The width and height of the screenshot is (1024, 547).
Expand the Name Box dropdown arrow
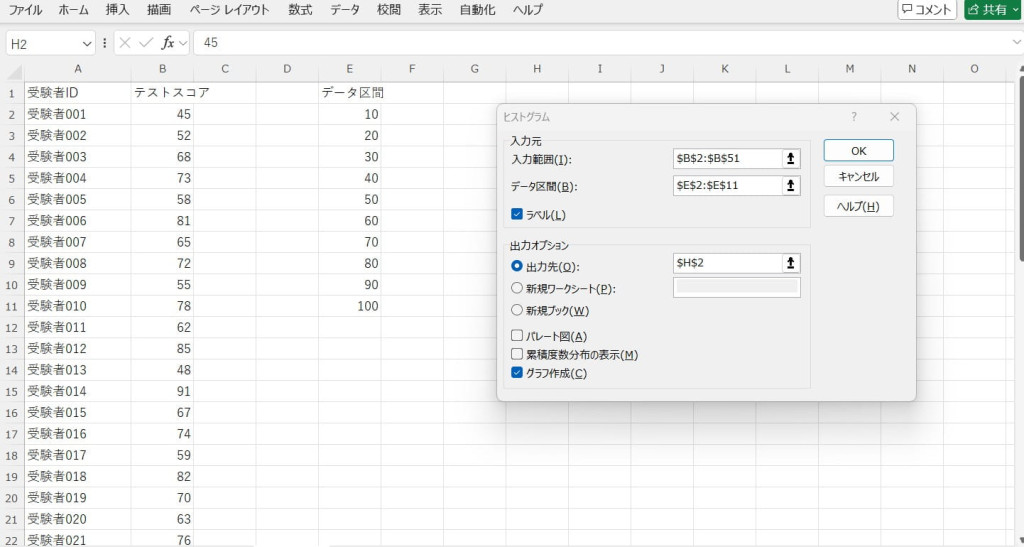(86, 43)
